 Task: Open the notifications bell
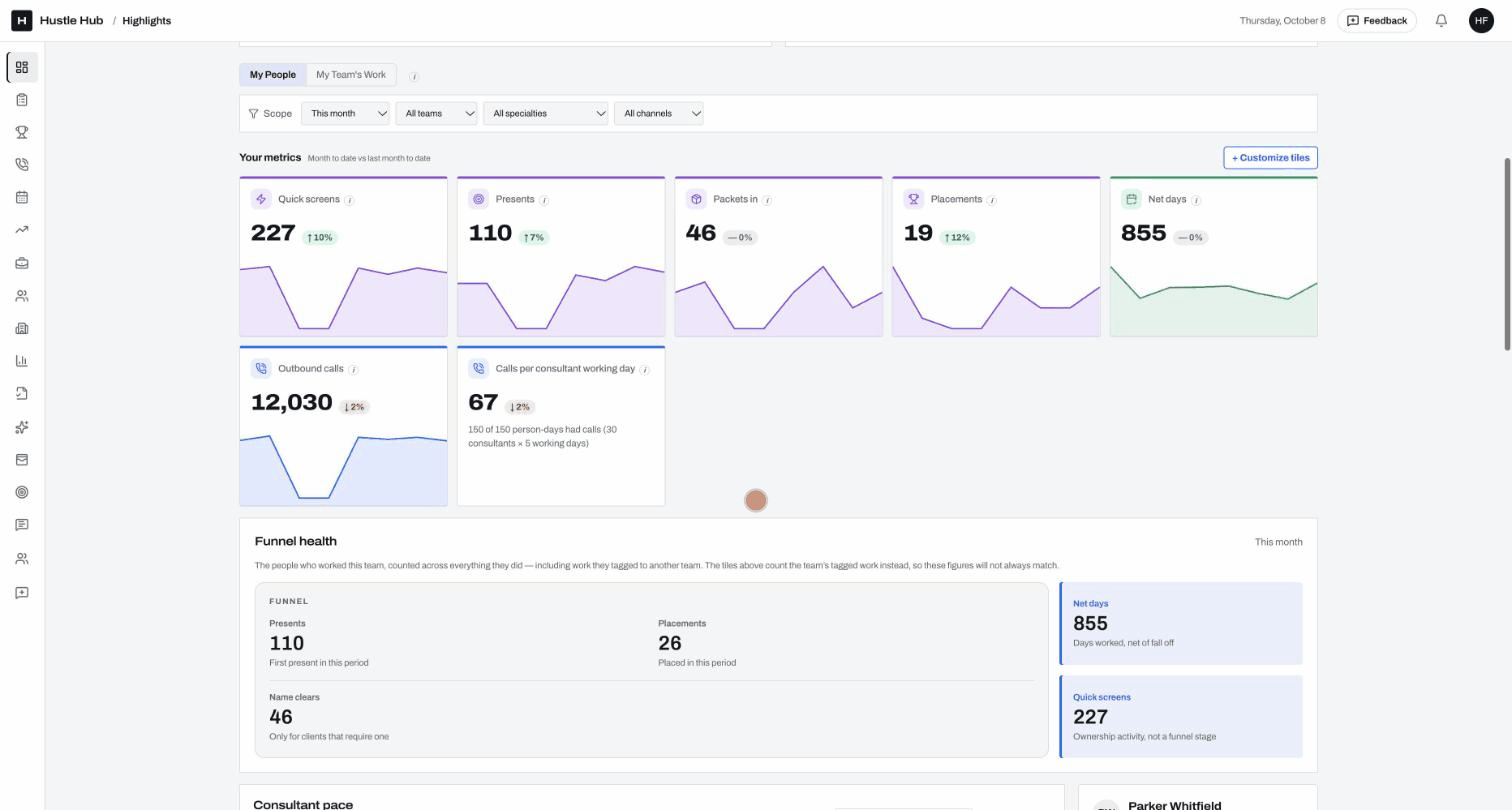pos(1441,20)
